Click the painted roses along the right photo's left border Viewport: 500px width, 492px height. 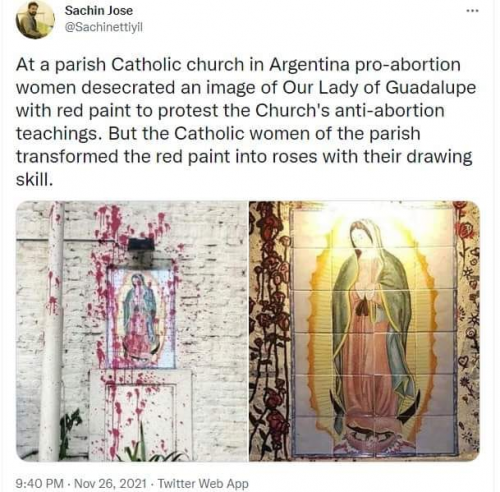click(271, 331)
